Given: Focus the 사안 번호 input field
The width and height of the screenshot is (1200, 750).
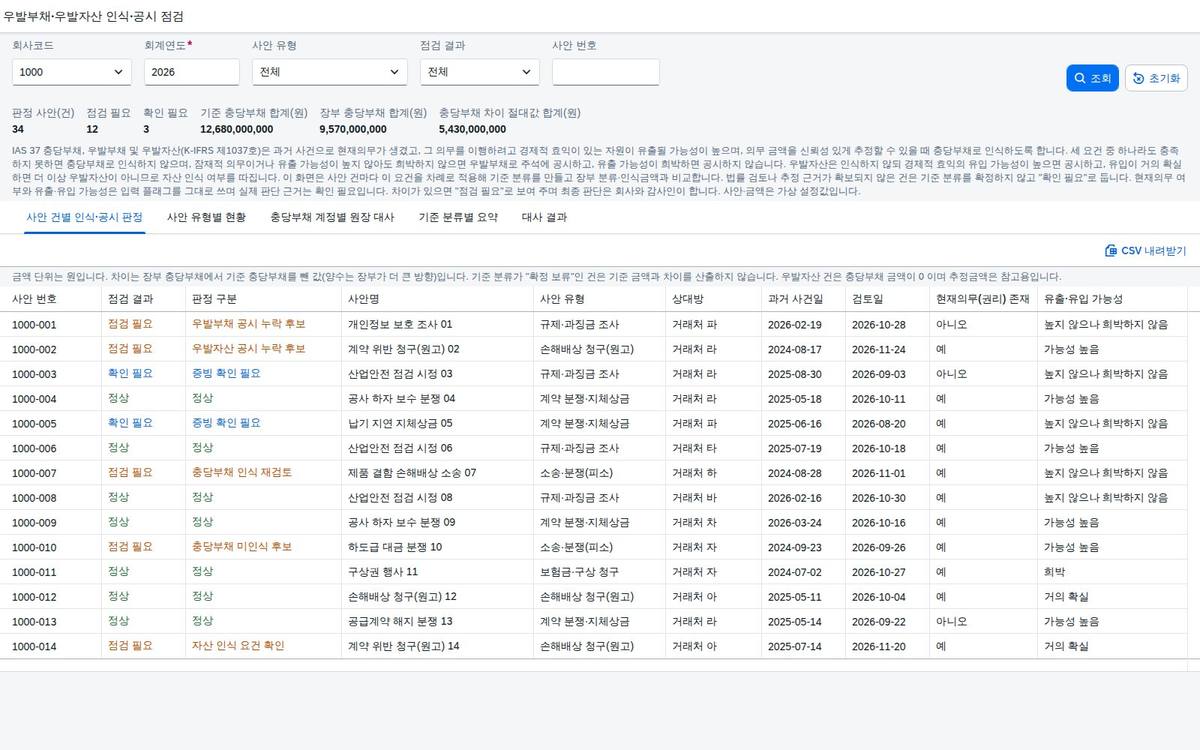Looking at the screenshot, I should (606, 72).
